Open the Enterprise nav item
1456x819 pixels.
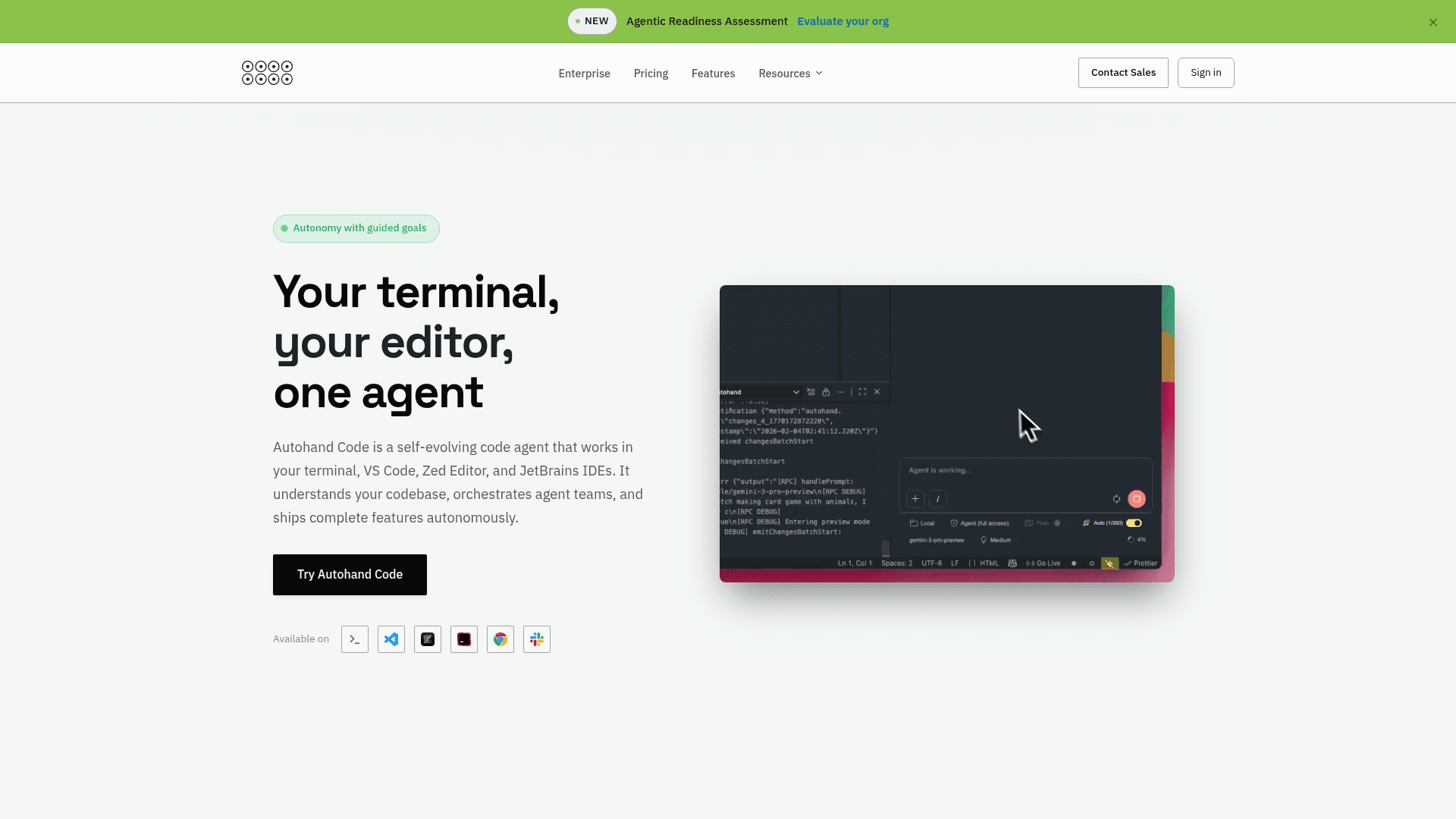coord(584,74)
